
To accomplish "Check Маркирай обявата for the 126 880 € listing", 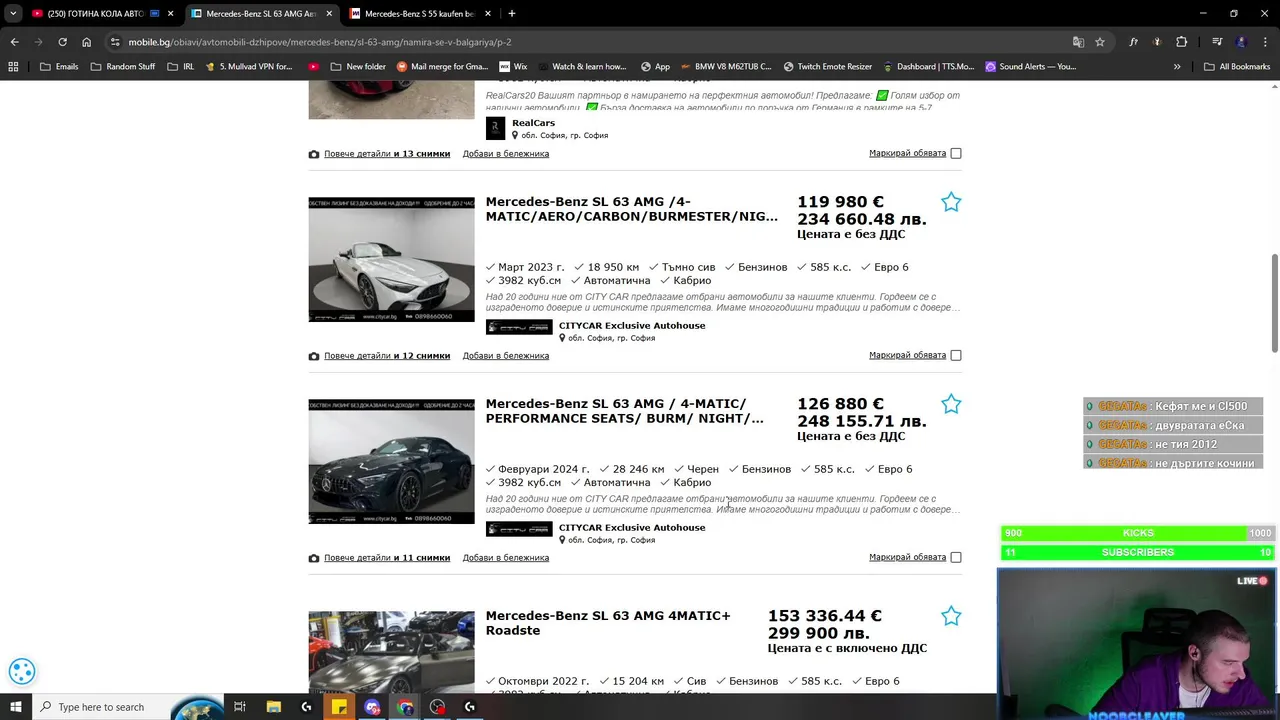I will coord(956,557).
